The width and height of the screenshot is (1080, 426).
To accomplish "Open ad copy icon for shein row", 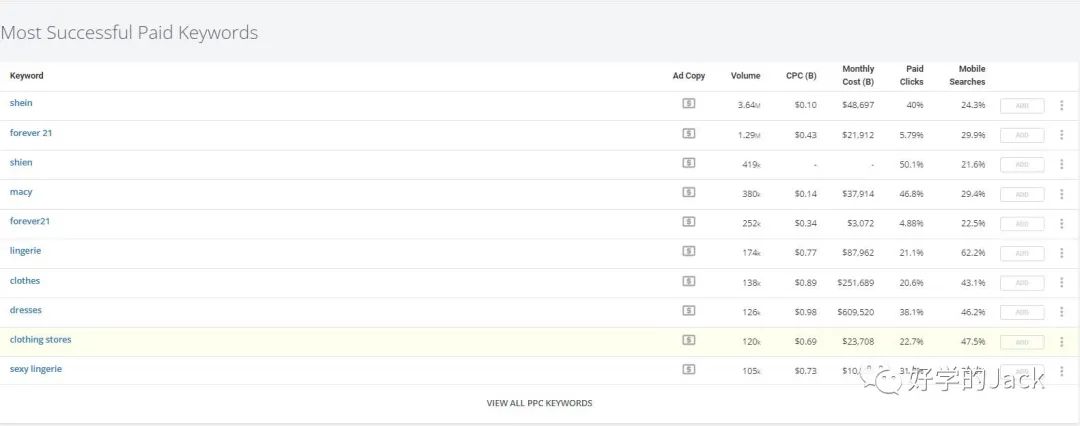I will point(688,103).
